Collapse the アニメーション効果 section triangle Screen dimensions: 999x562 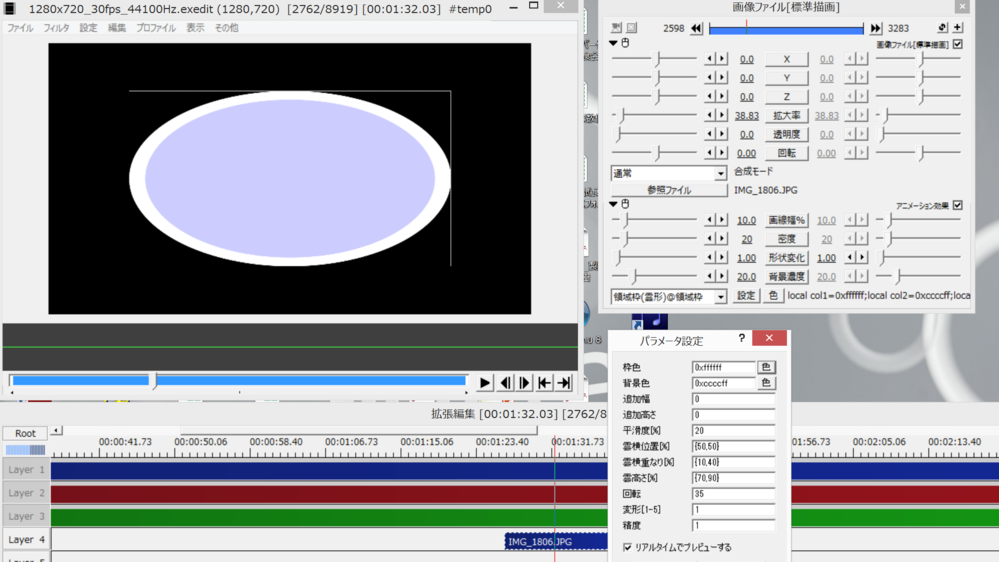614,205
